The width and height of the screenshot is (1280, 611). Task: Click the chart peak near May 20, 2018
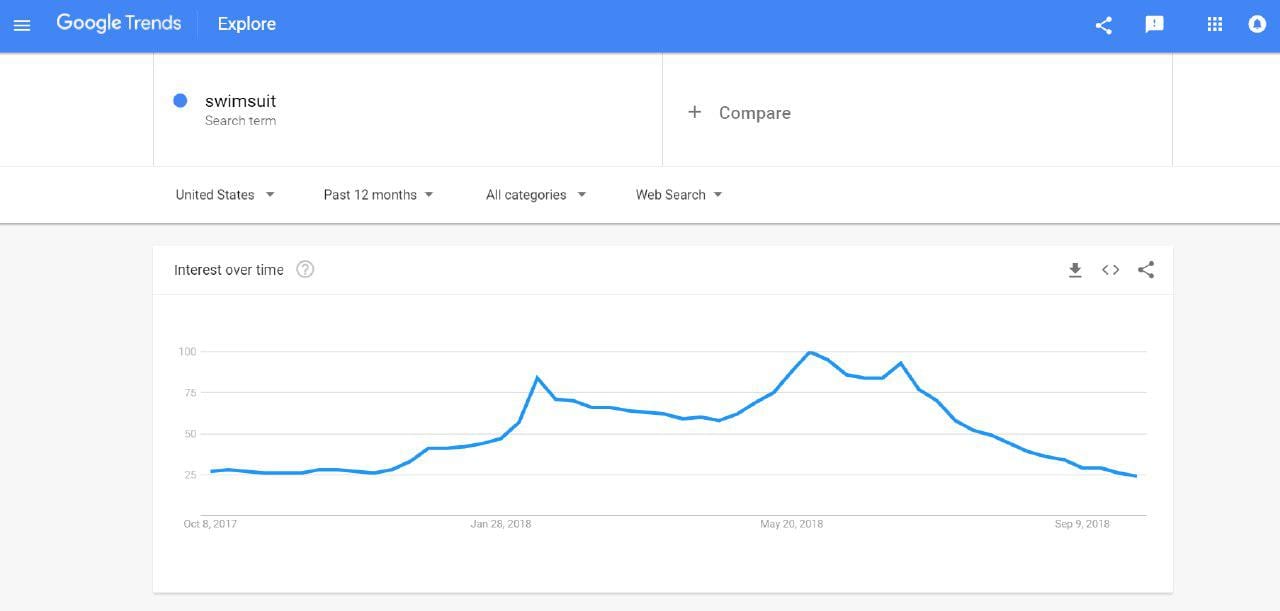click(810, 352)
